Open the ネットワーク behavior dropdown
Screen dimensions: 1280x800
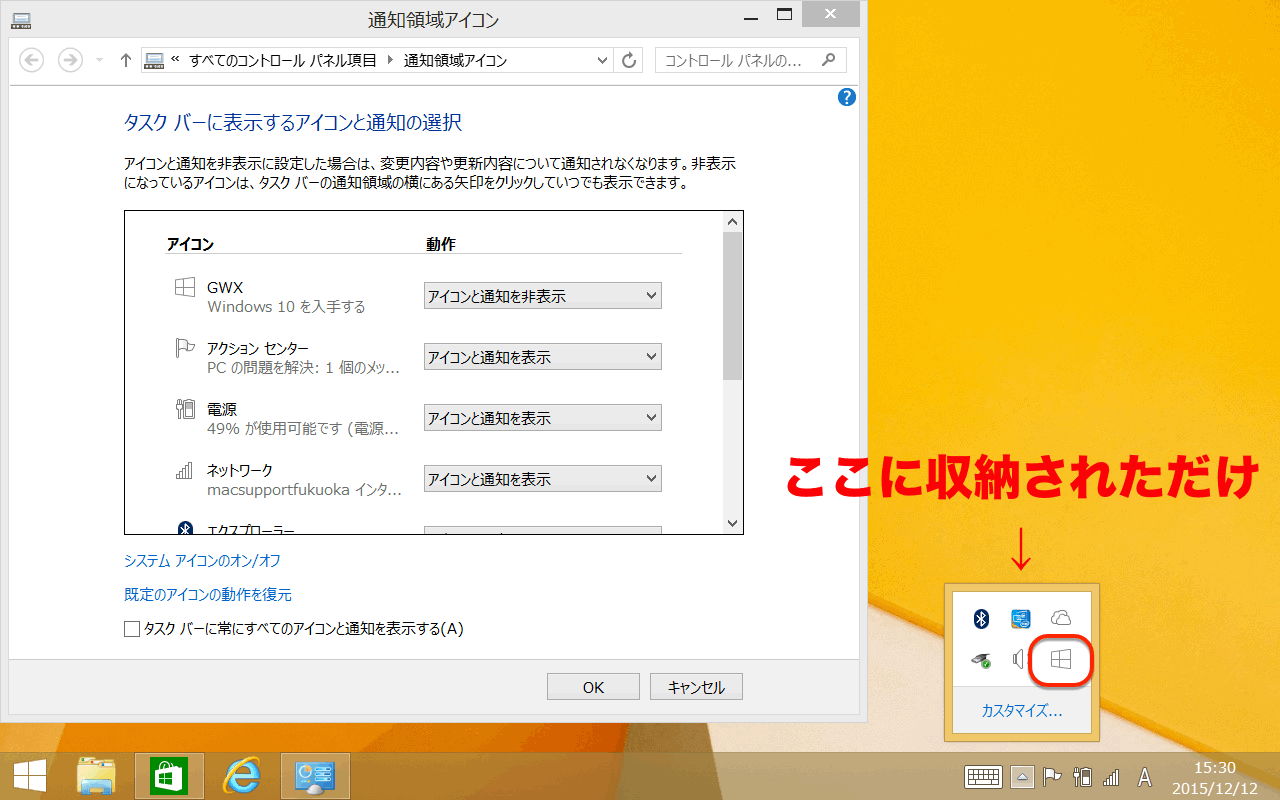coord(542,479)
